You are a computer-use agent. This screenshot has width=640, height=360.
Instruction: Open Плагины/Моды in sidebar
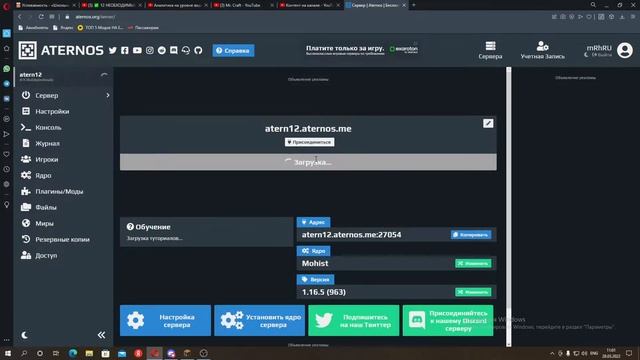(59, 191)
